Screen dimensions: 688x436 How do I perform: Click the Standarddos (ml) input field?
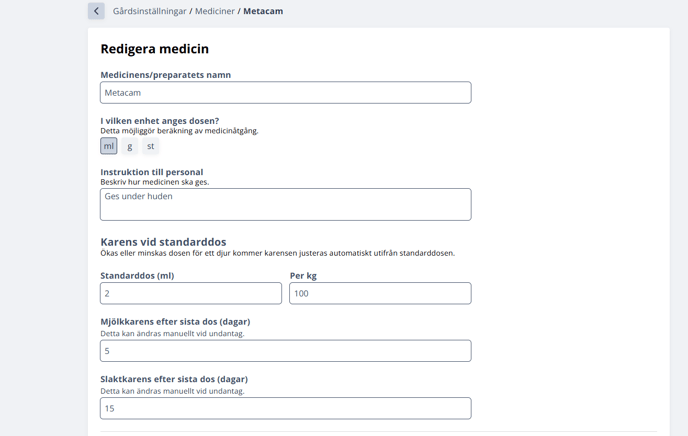click(191, 293)
